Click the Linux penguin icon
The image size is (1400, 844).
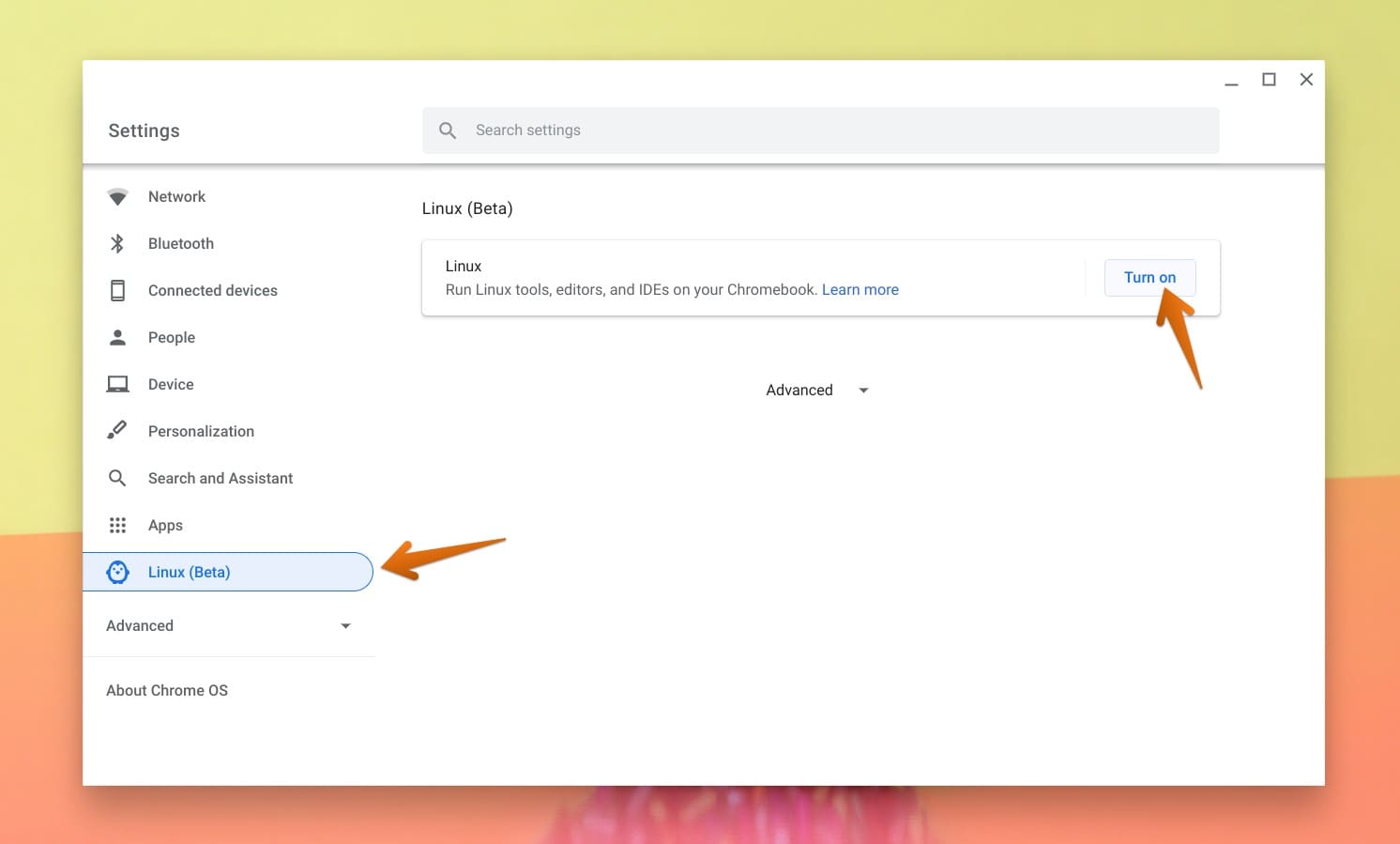[x=117, y=572]
